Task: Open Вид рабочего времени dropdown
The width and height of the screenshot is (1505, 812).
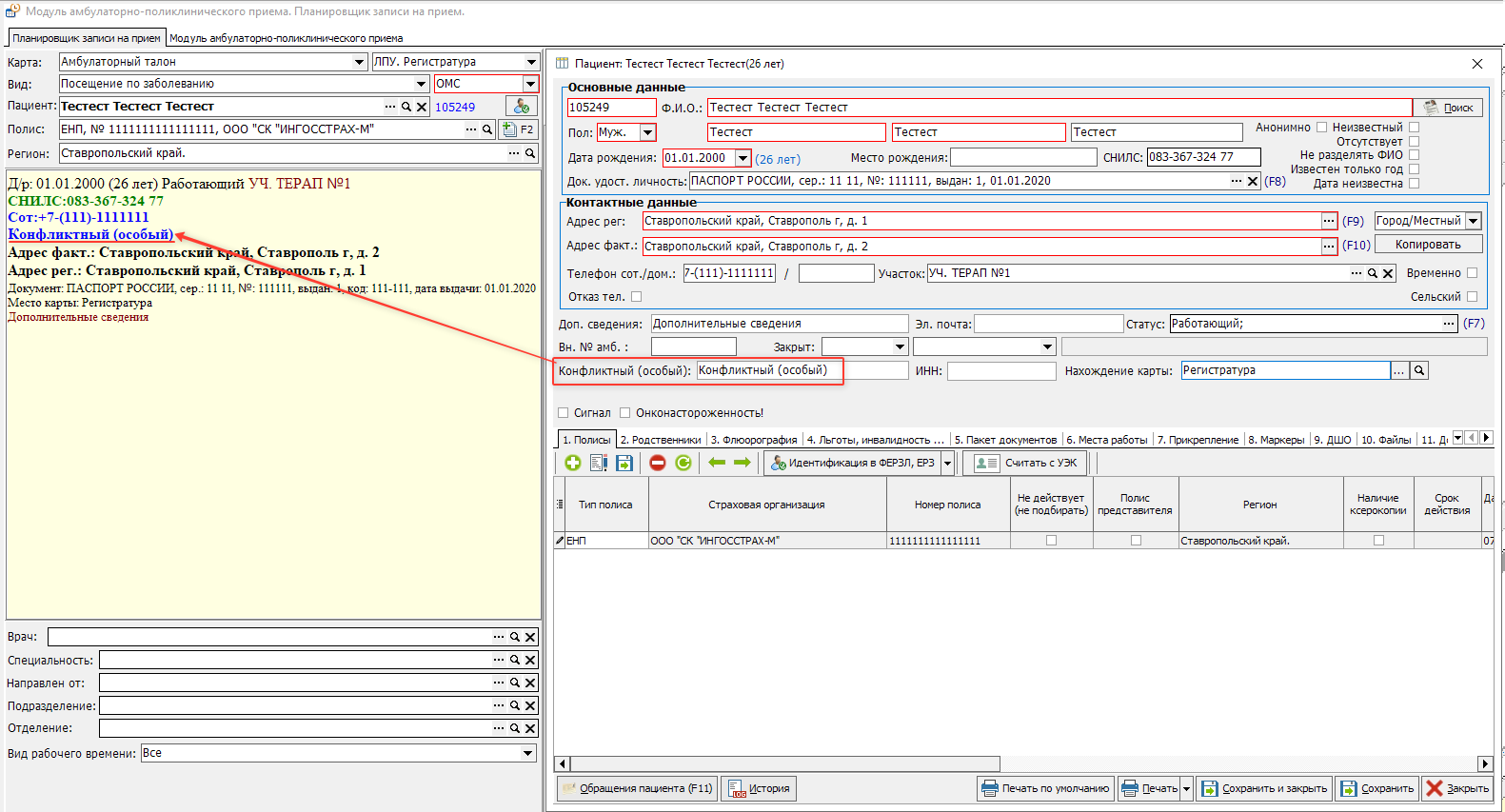Action: 528,753
